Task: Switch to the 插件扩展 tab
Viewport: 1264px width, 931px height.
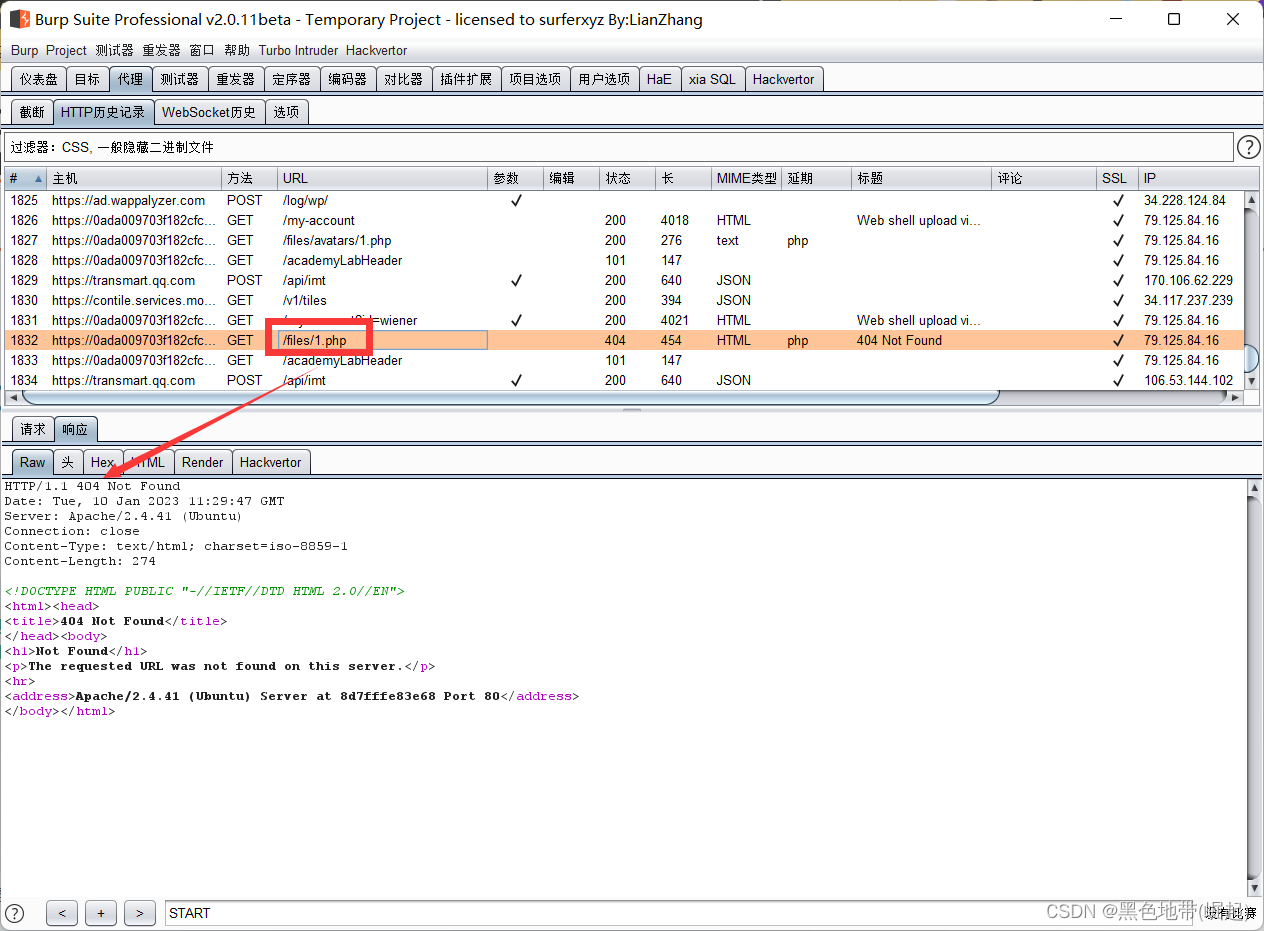Action: click(x=466, y=79)
